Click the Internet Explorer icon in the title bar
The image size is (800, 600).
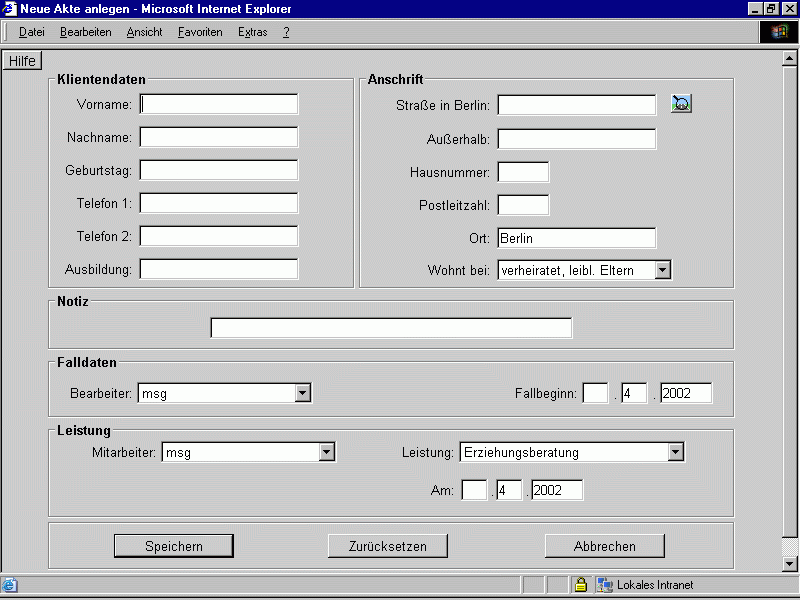coord(10,9)
